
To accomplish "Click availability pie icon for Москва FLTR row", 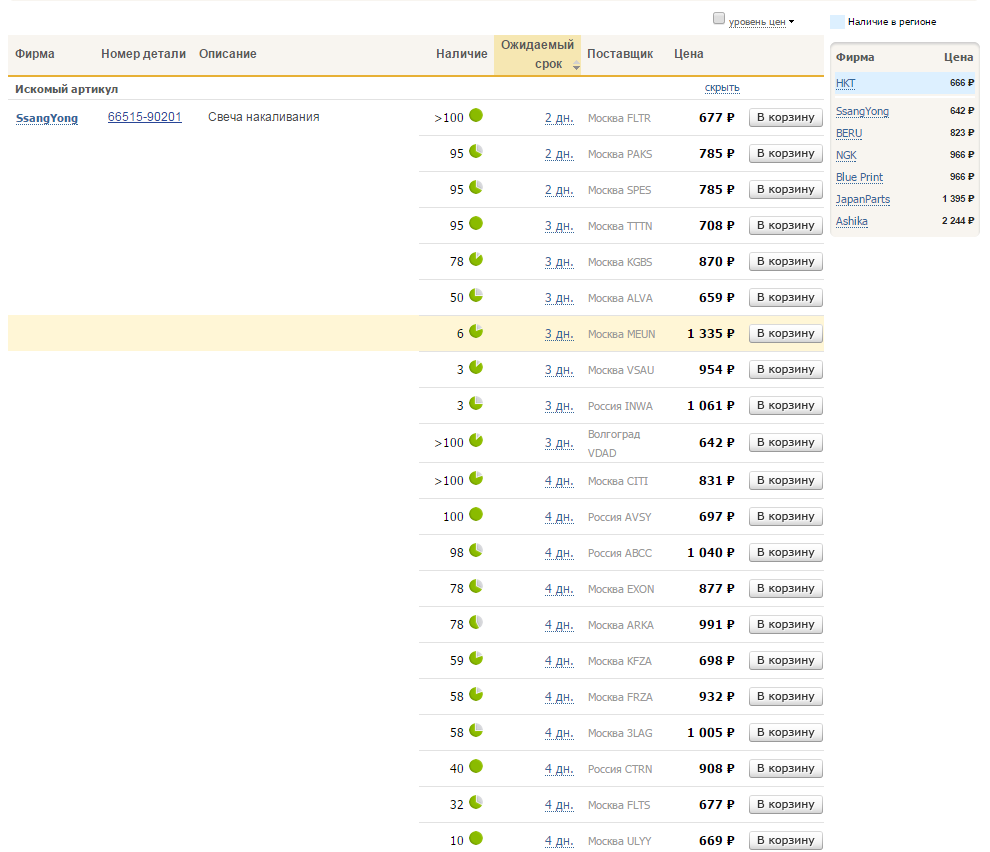I will [x=476, y=115].
